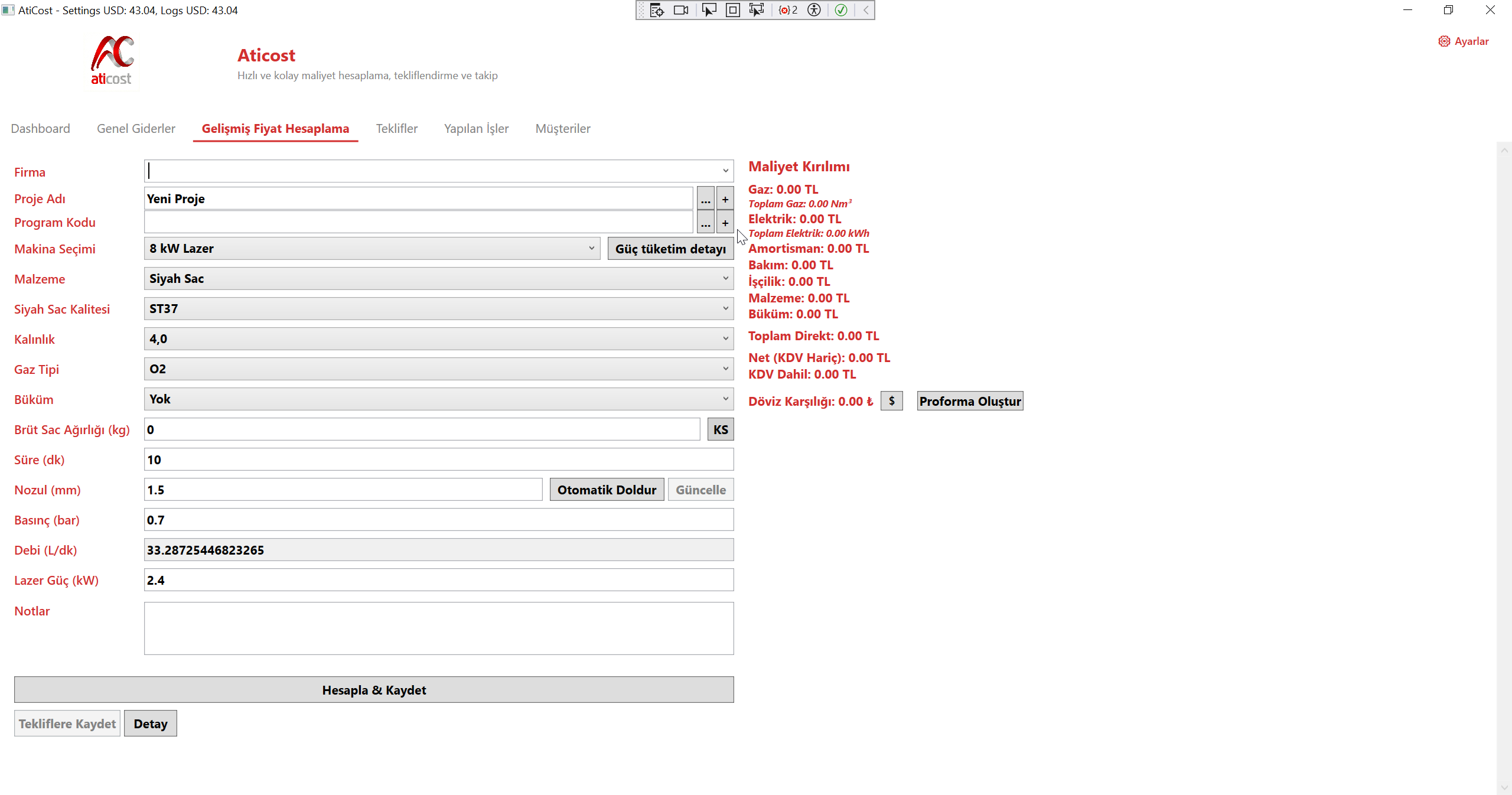Click the green checkmark hot reload icon
The width and height of the screenshot is (1512, 795).
[x=841, y=10]
